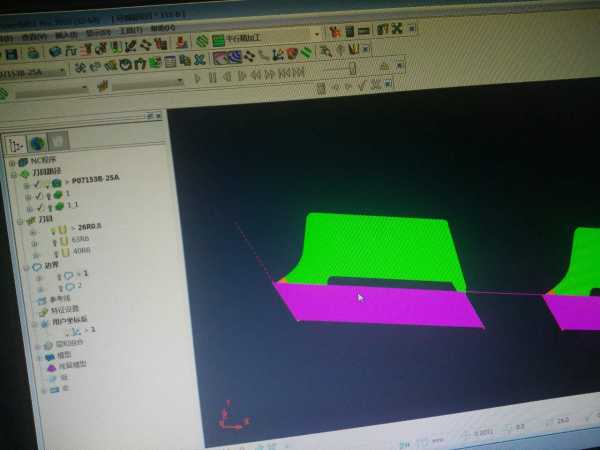Toggle the lightbulb of boundary 1
The width and height of the screenshot is (600, 450).
[59, 276]
